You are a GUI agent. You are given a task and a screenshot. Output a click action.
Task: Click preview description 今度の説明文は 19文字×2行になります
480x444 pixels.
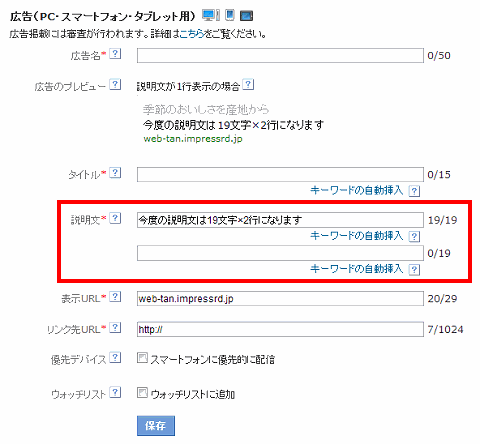coord(233,125)
